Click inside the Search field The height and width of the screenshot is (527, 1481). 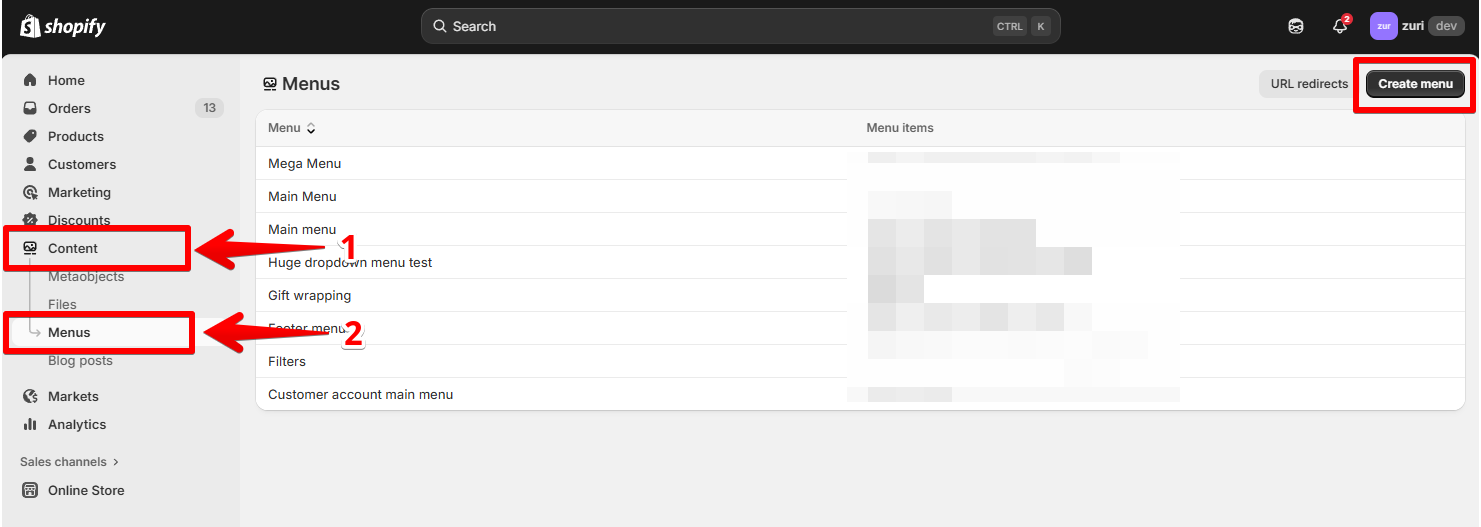click(x=720, y=26)
